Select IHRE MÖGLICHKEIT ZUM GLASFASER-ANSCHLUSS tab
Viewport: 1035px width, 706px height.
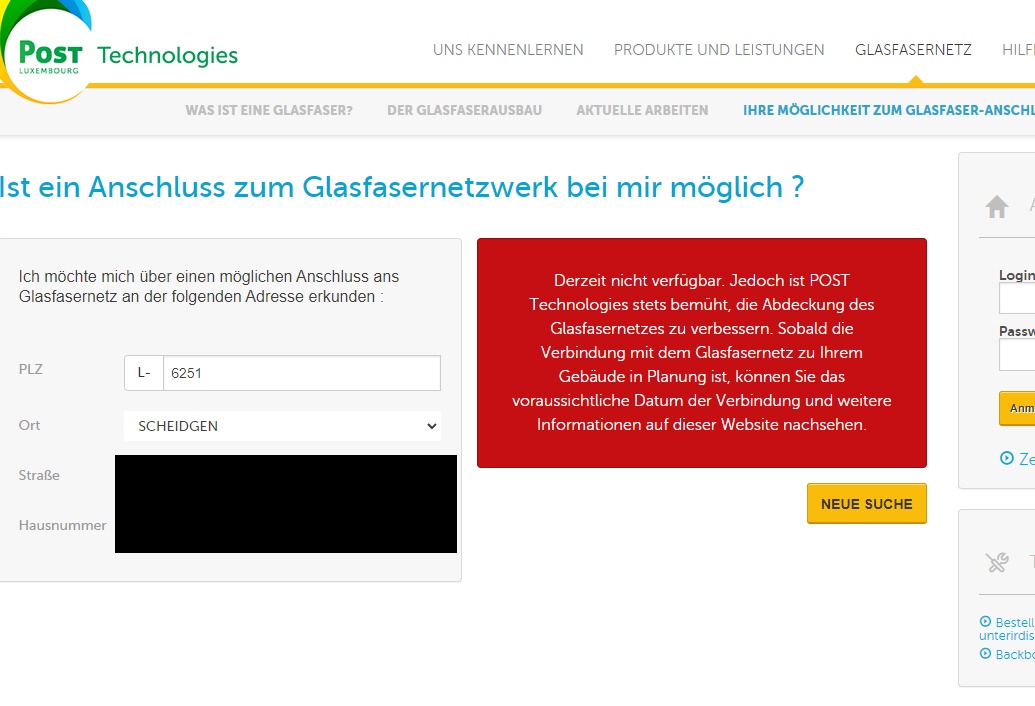(x=888, y=111)
